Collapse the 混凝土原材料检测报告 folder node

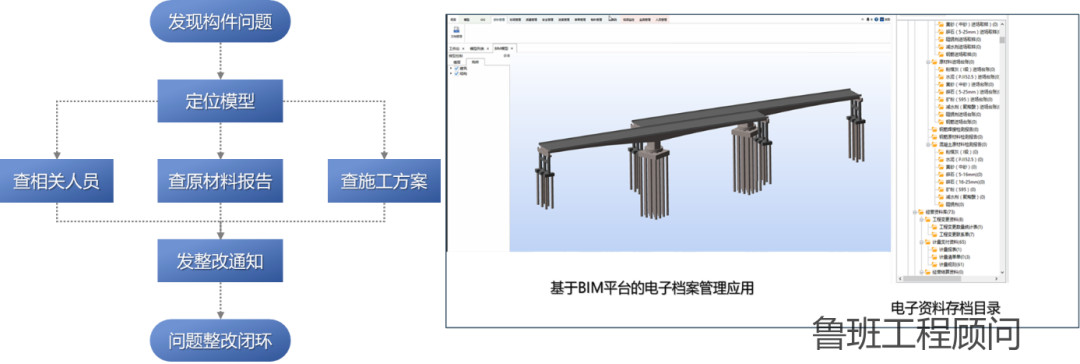click(928, 144)
